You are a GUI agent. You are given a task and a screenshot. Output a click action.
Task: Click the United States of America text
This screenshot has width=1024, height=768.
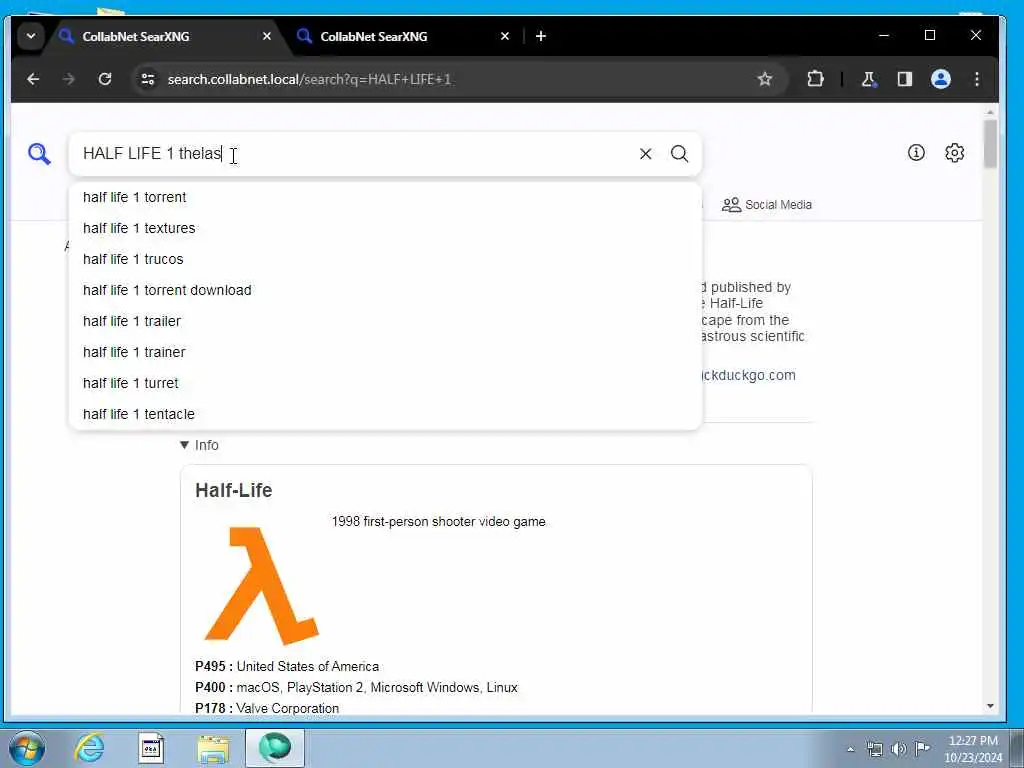[x=308, y=667]
